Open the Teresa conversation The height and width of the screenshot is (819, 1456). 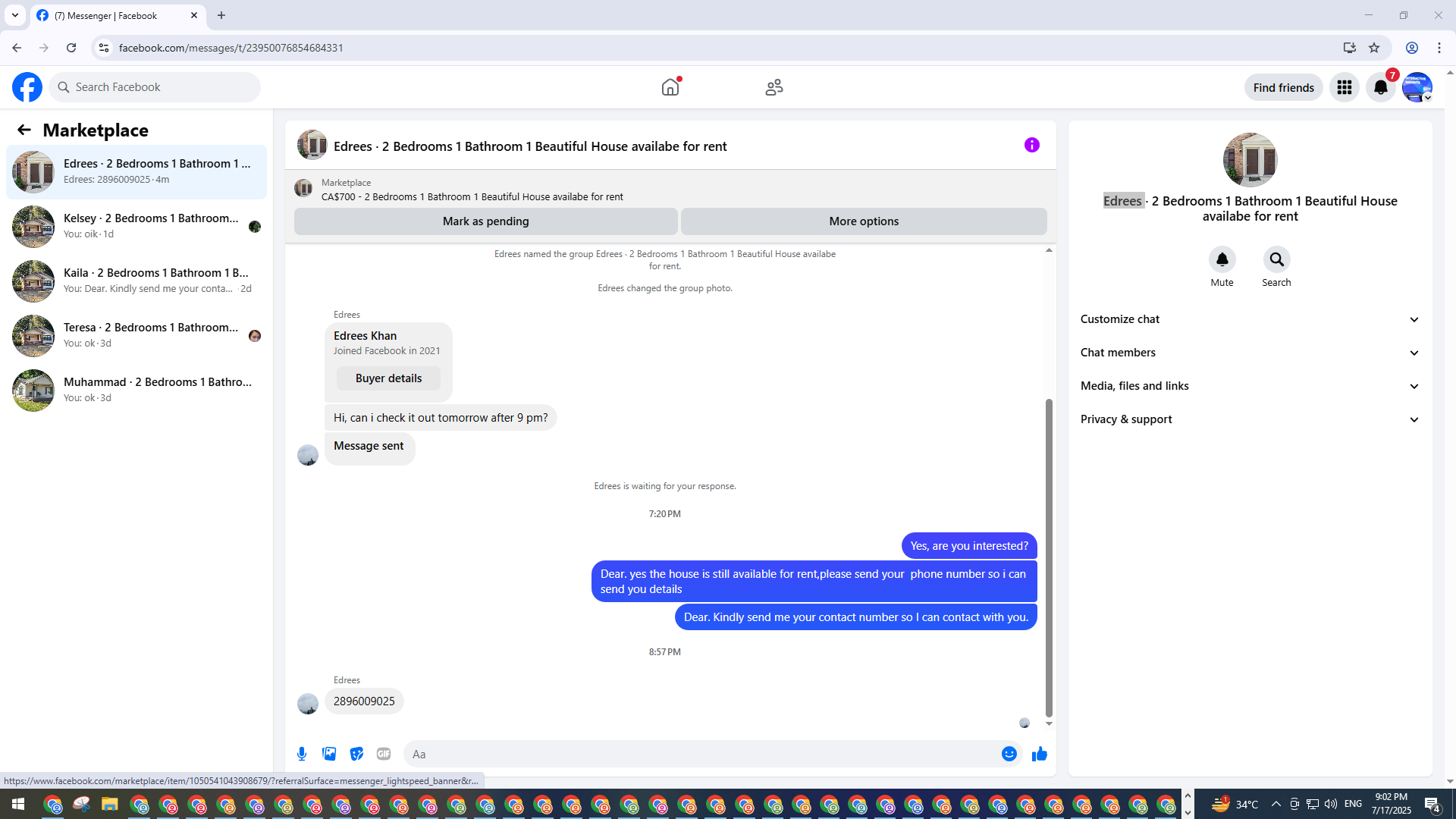coord(136,336)
